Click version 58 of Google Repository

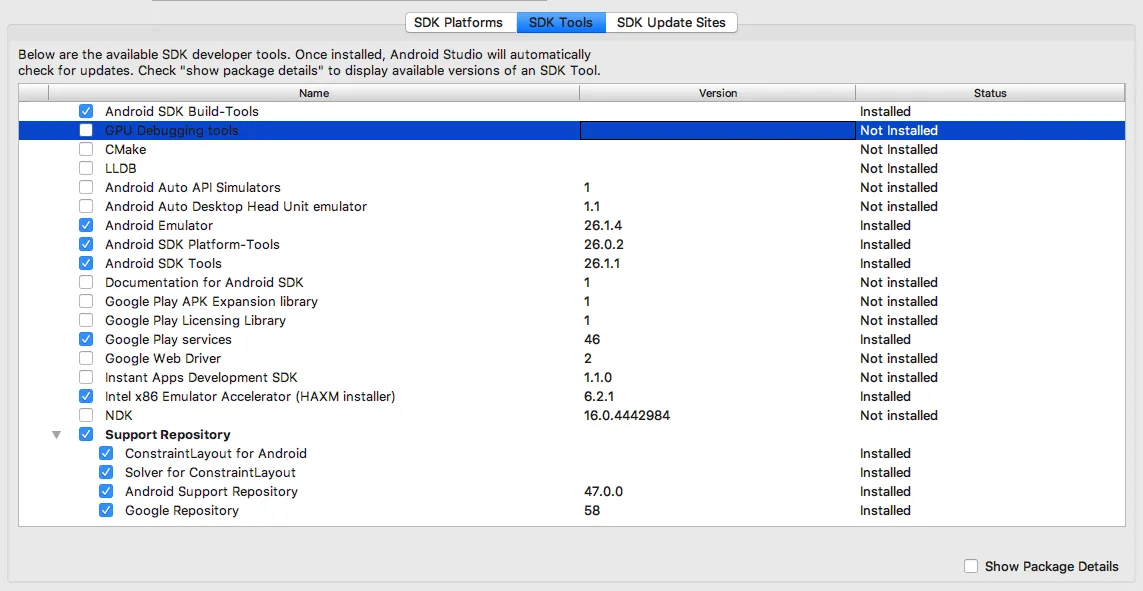pyautogui.click(x=592, y=510)
